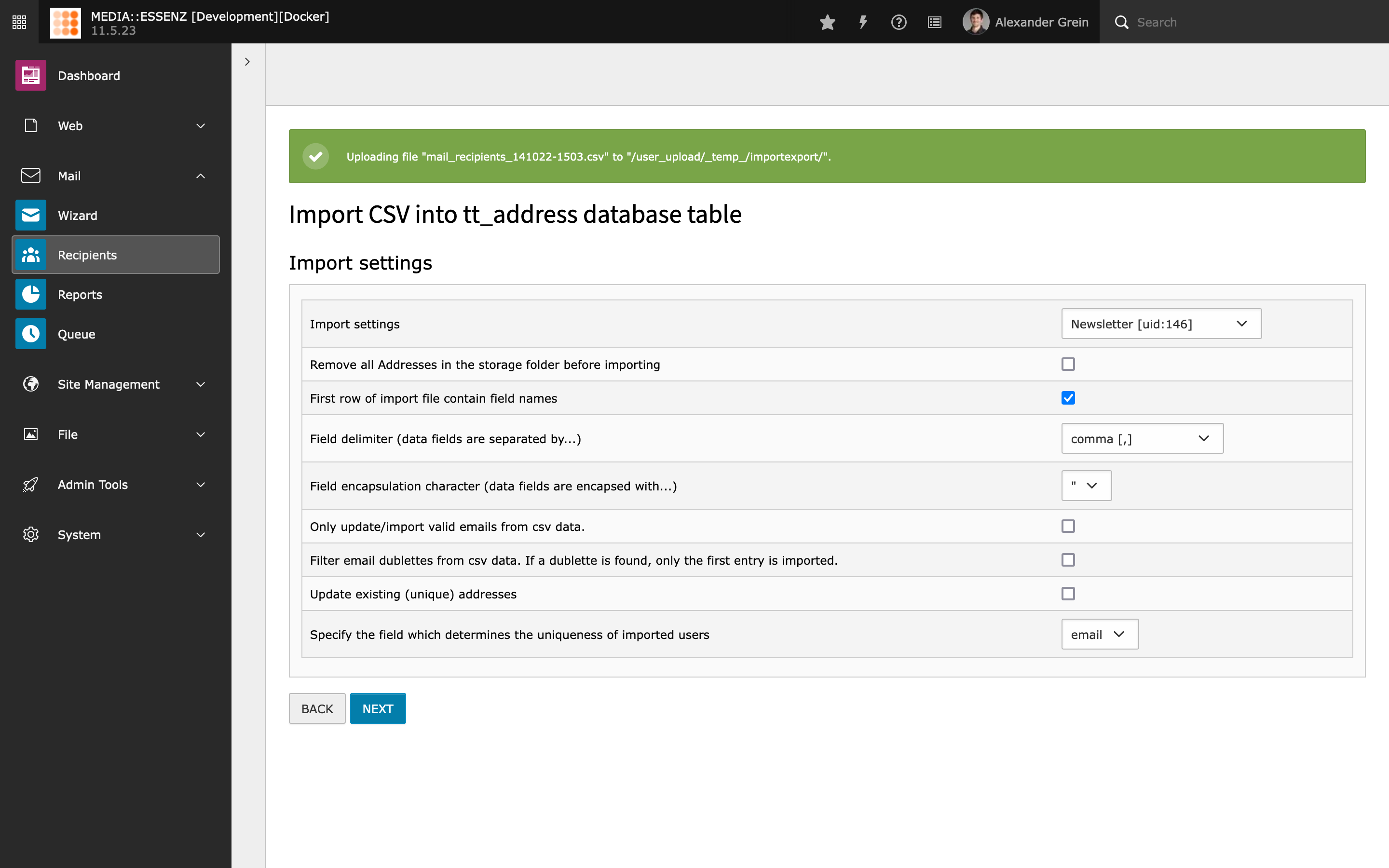1389x868 pixels.
Task: Open the uniqueness field email dropdown
Action: 1099,634
